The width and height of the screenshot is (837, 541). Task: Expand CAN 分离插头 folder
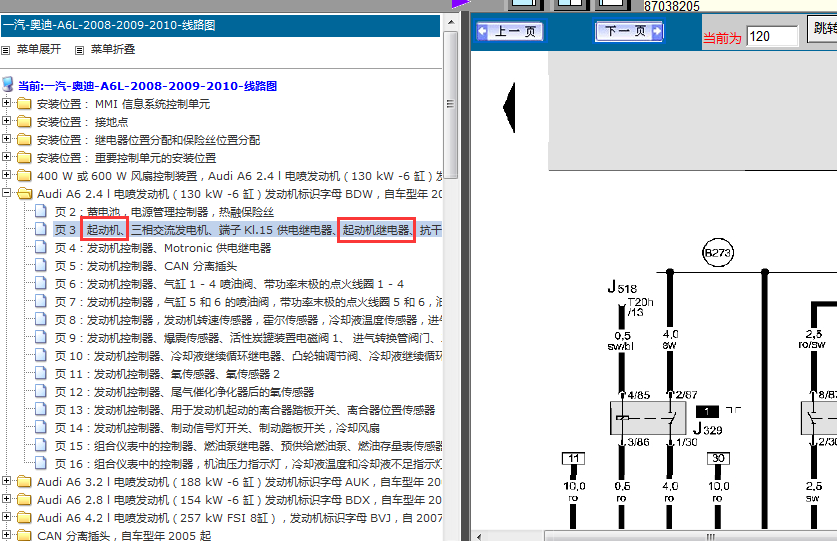point(6,535)
